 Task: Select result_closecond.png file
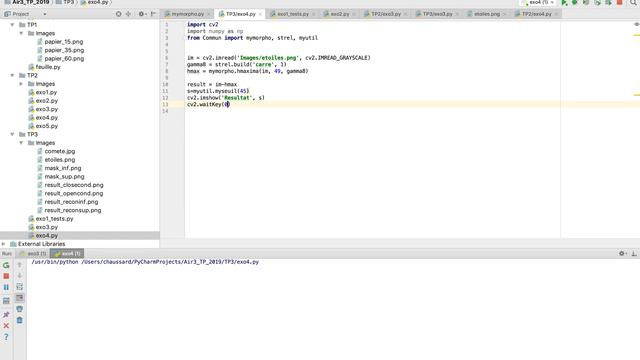(74, 185)
